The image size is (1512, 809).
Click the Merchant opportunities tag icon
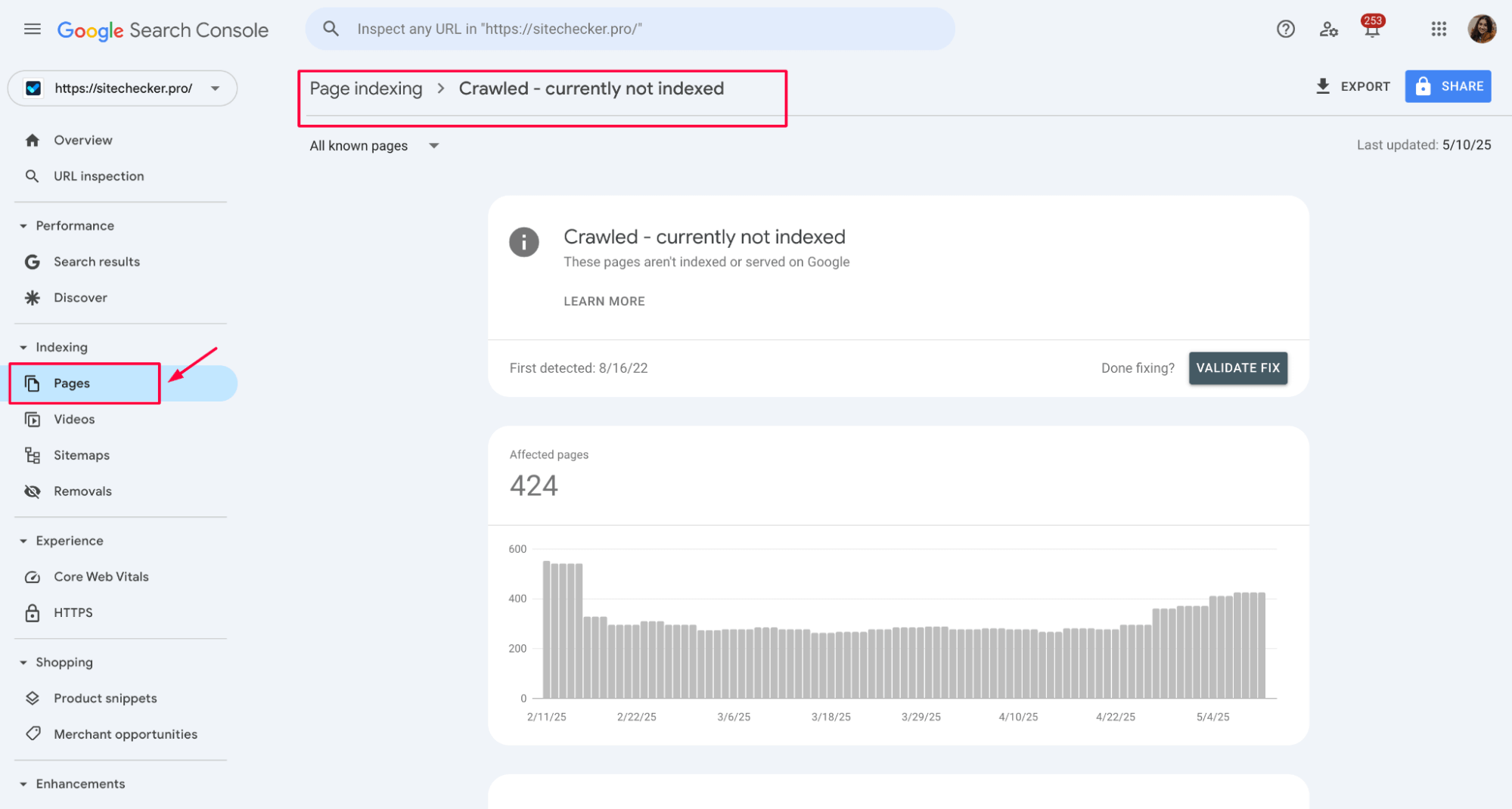pos(32,734)
